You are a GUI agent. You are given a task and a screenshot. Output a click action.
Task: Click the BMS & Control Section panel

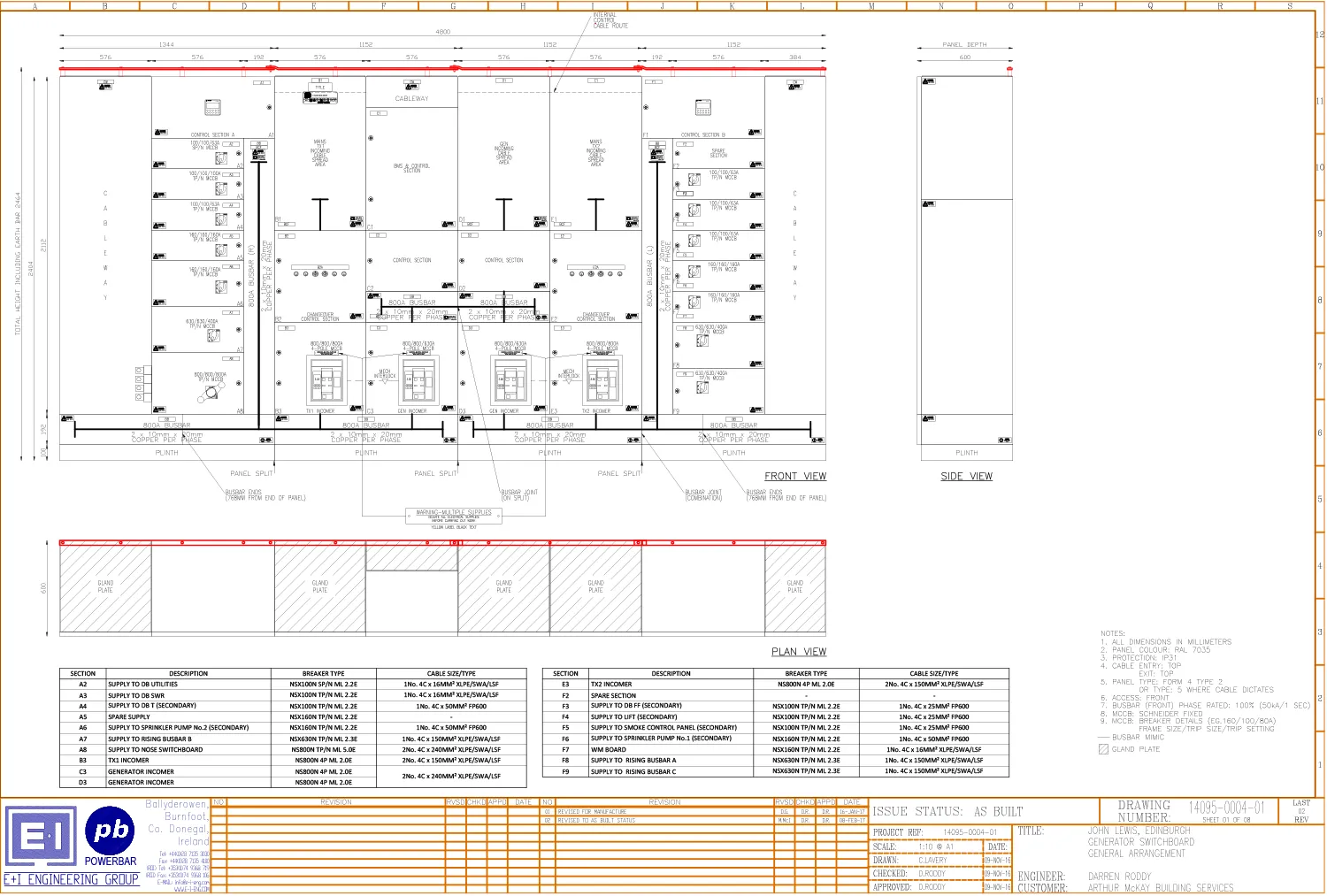411,167
